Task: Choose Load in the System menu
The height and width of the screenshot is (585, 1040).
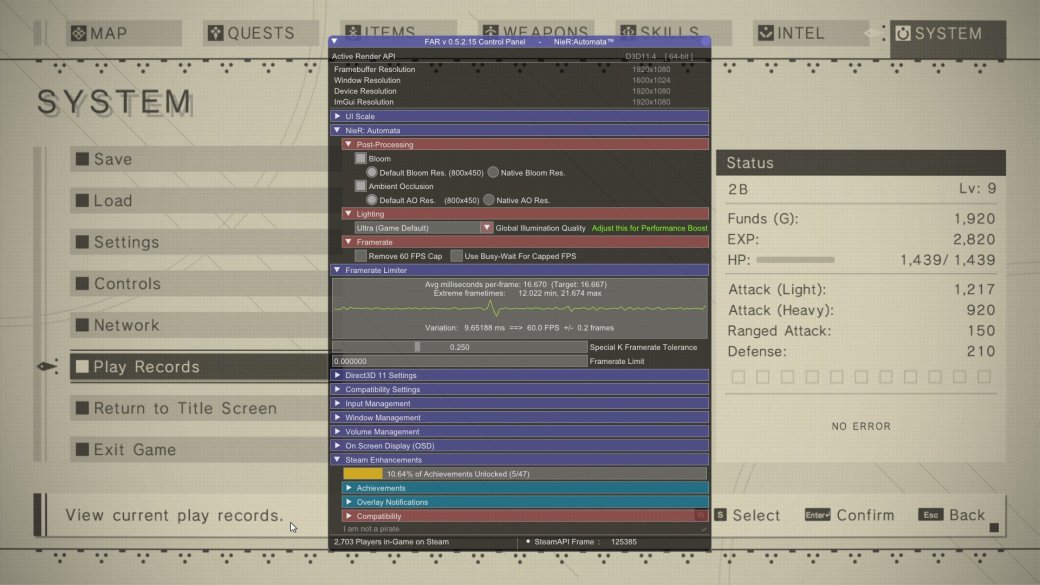Action: tap(199, 200)
